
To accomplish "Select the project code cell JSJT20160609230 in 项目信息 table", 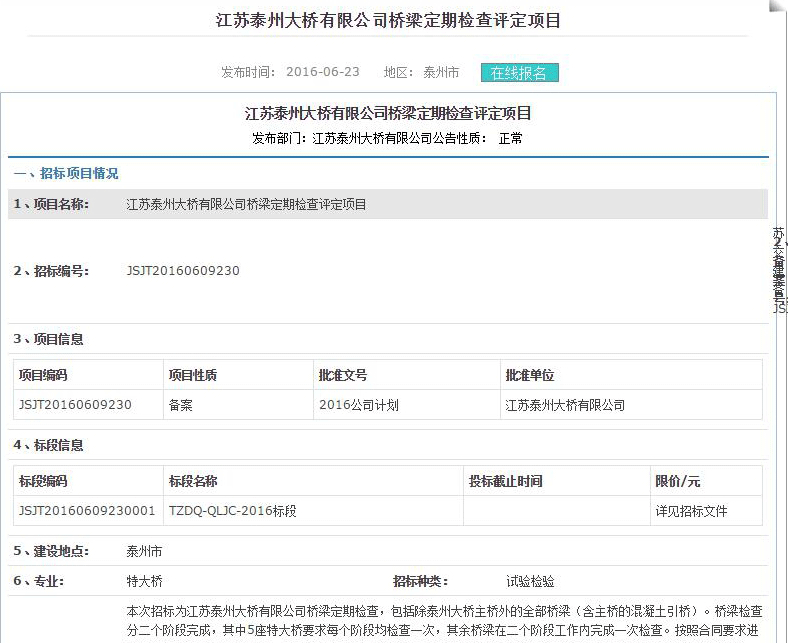I will 75,405.
